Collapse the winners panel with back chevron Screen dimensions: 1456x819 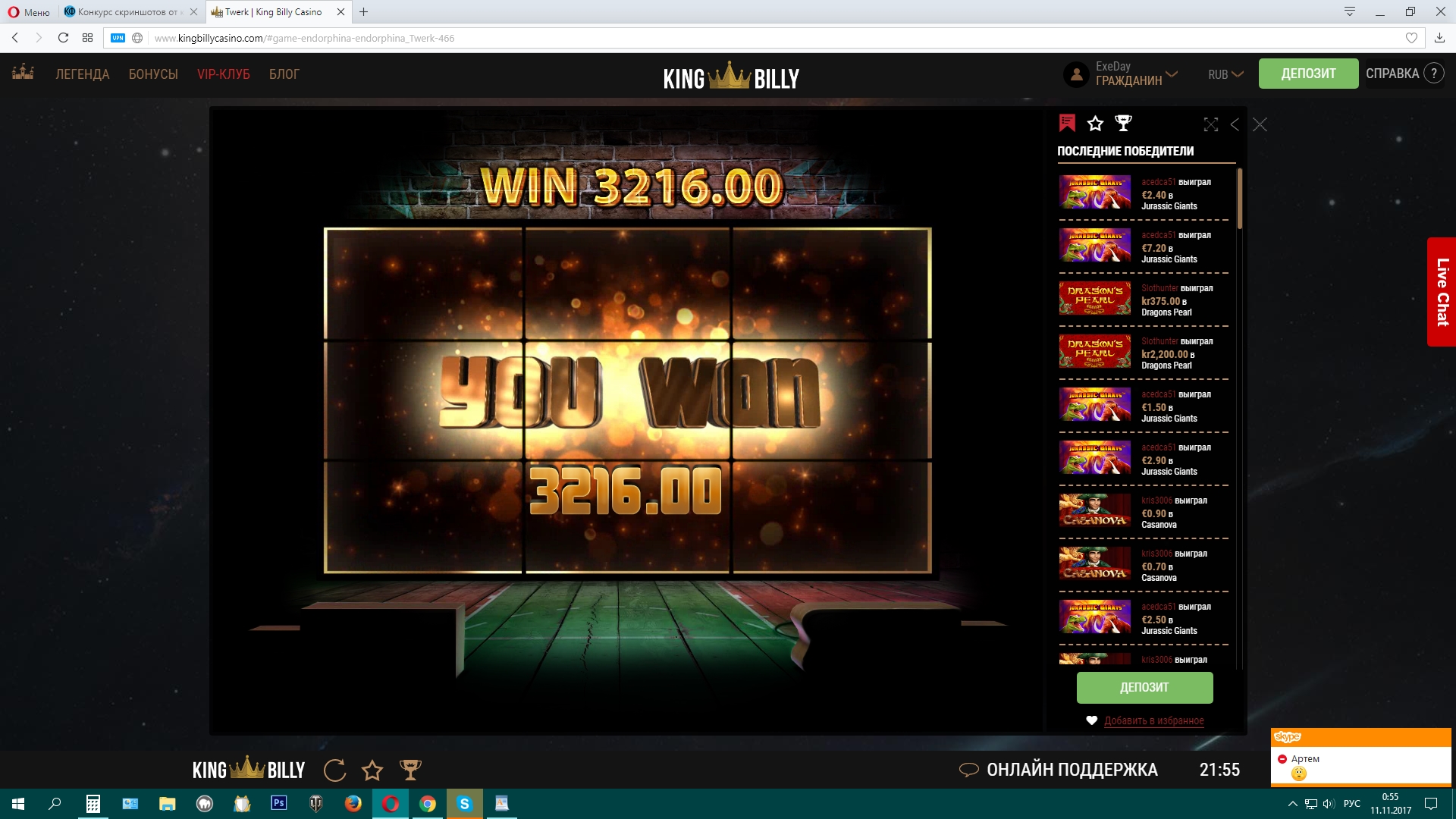click(1235, 124)
